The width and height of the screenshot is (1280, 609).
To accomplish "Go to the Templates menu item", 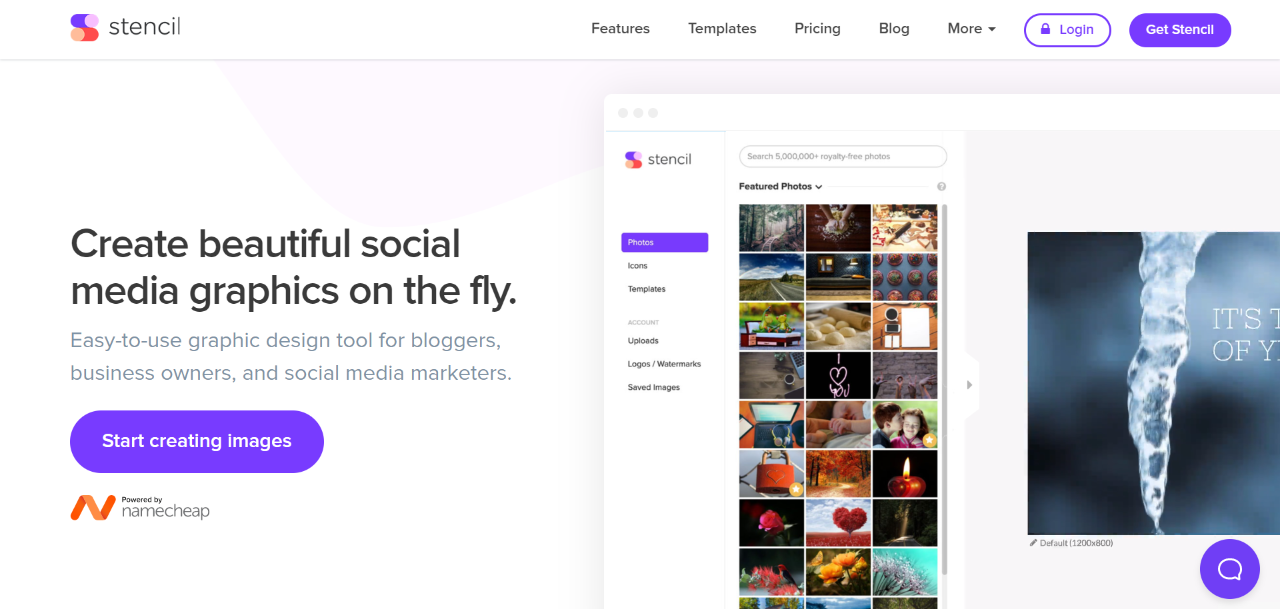I will (722, 29).
